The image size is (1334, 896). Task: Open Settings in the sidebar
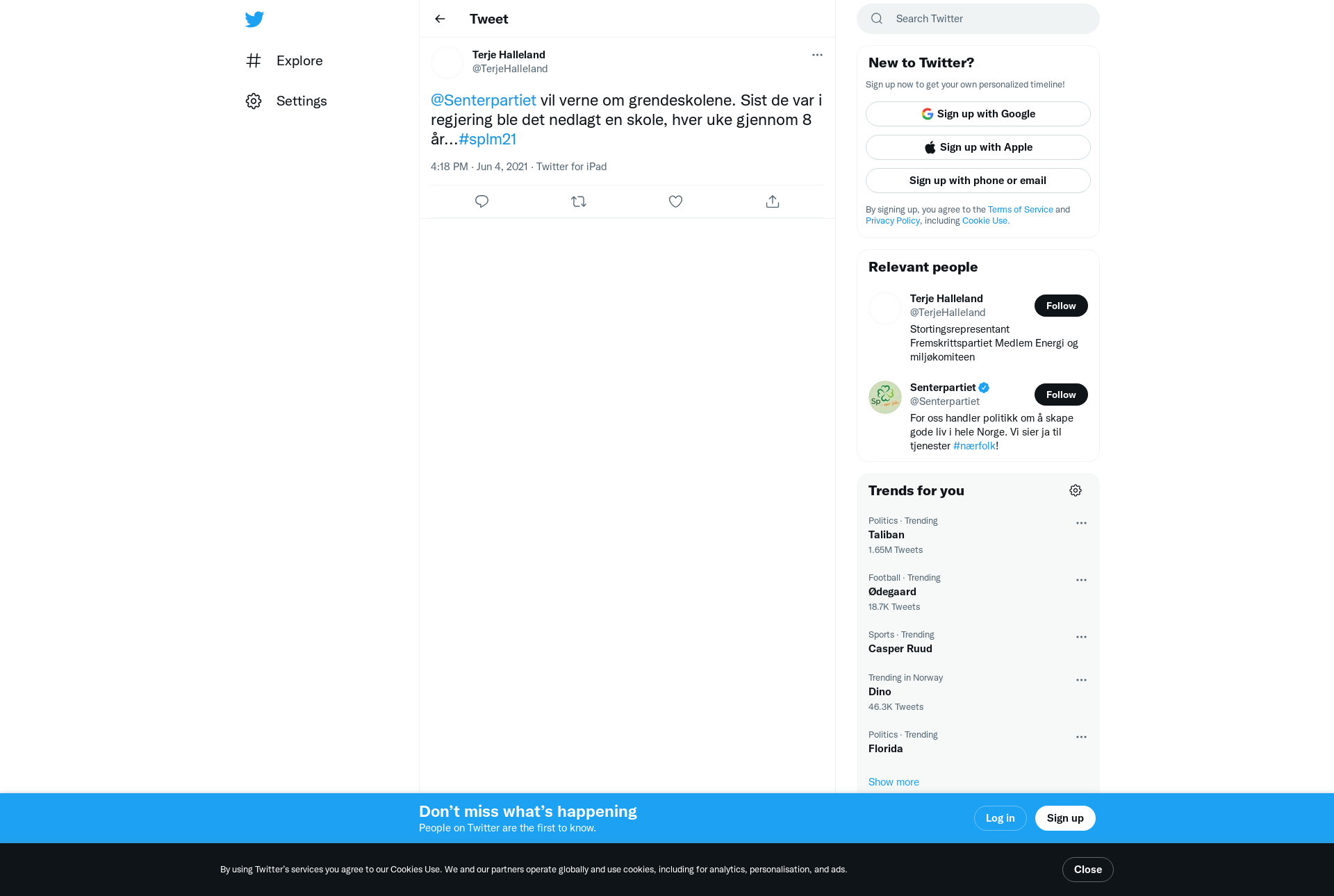(286, 101)
